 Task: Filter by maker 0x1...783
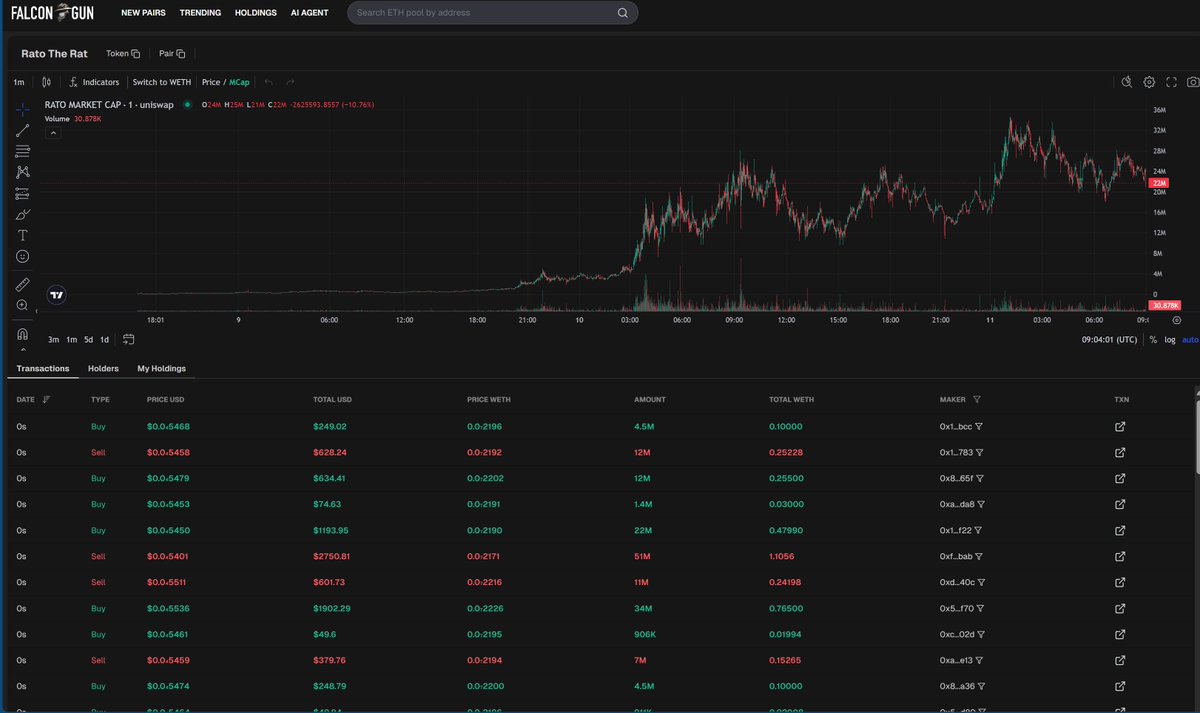pyautogui.click(x=980, y=452)
